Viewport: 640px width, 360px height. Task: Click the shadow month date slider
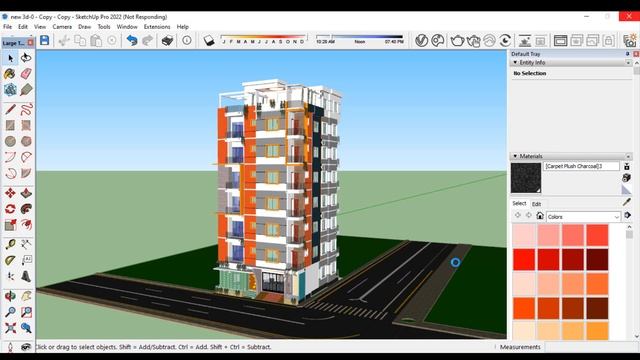(263, 40)
